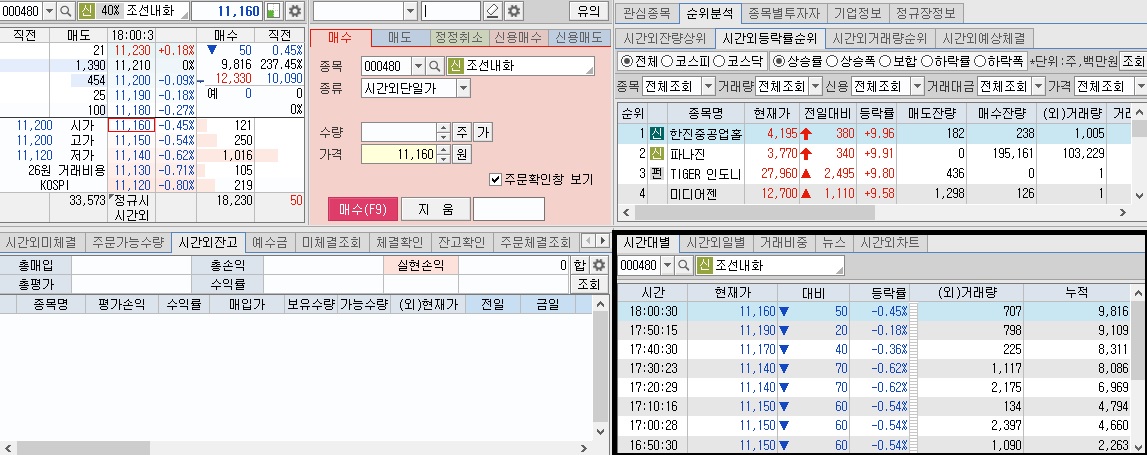Open 시간외일별 tab
Image resolution: width=1147 pixels, height=455 pixels.
(715, 242)
